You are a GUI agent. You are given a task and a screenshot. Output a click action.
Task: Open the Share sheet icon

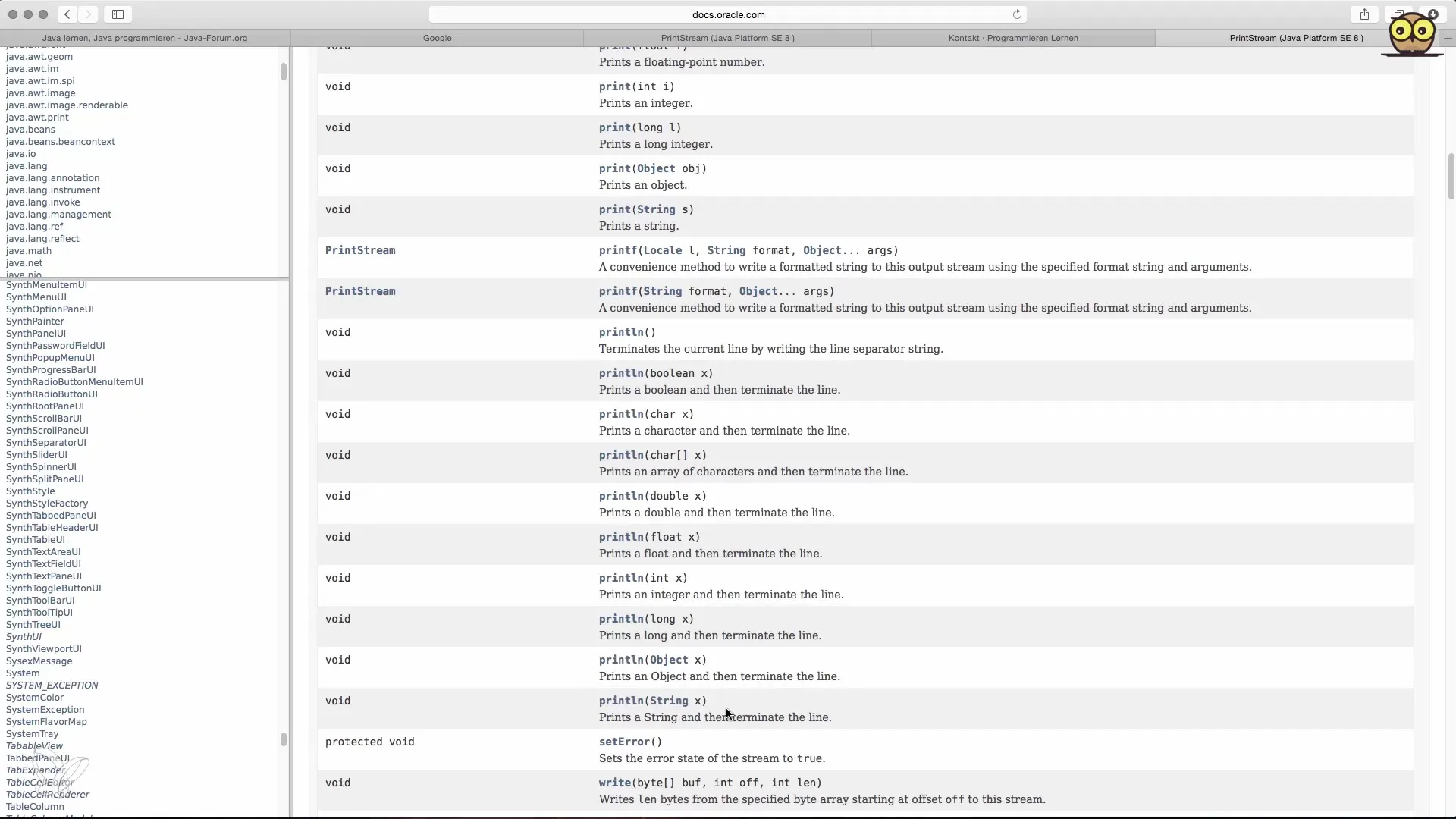click(x=1364, y=14)
